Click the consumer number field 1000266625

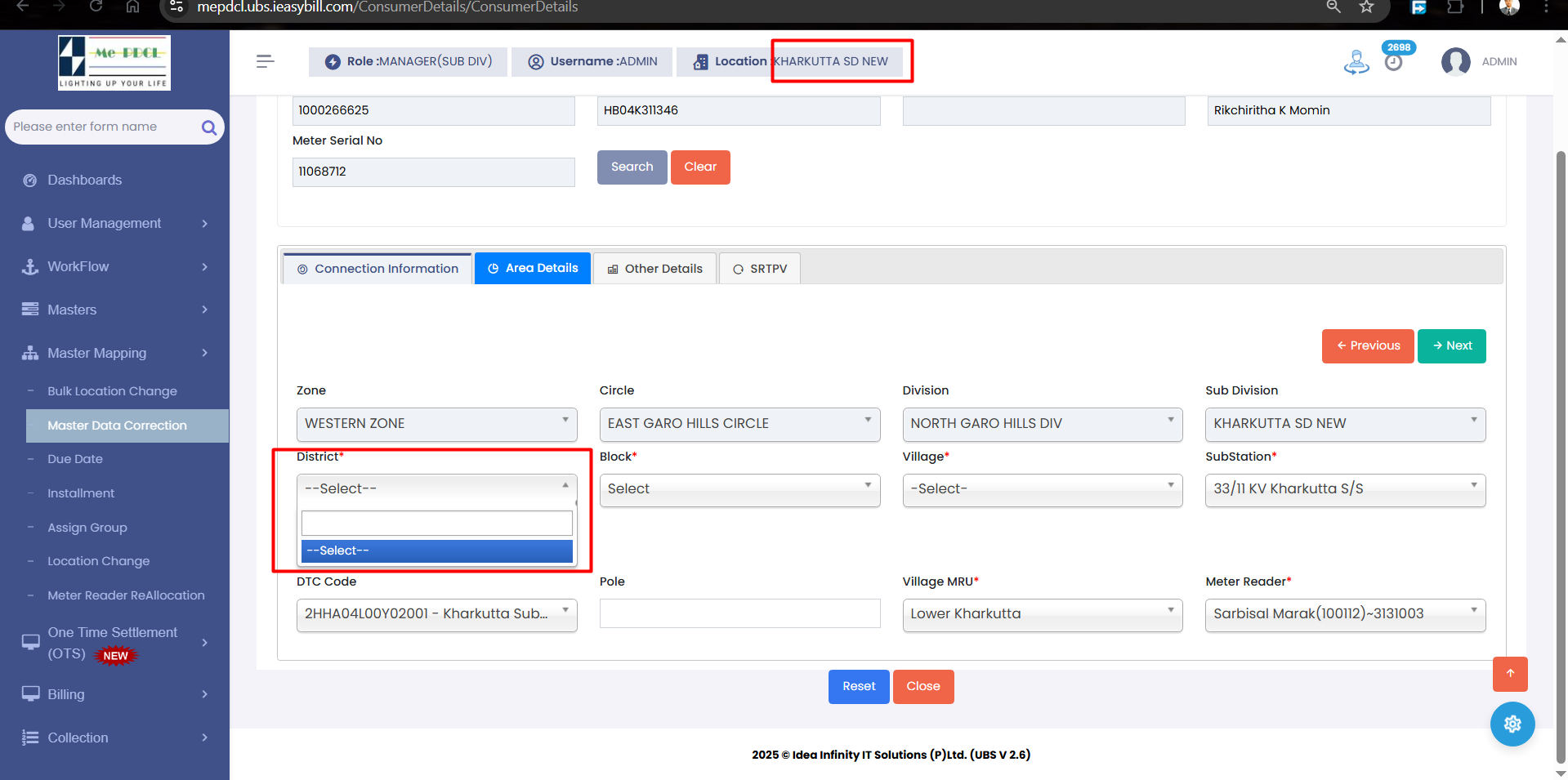[x=434, y=111]
